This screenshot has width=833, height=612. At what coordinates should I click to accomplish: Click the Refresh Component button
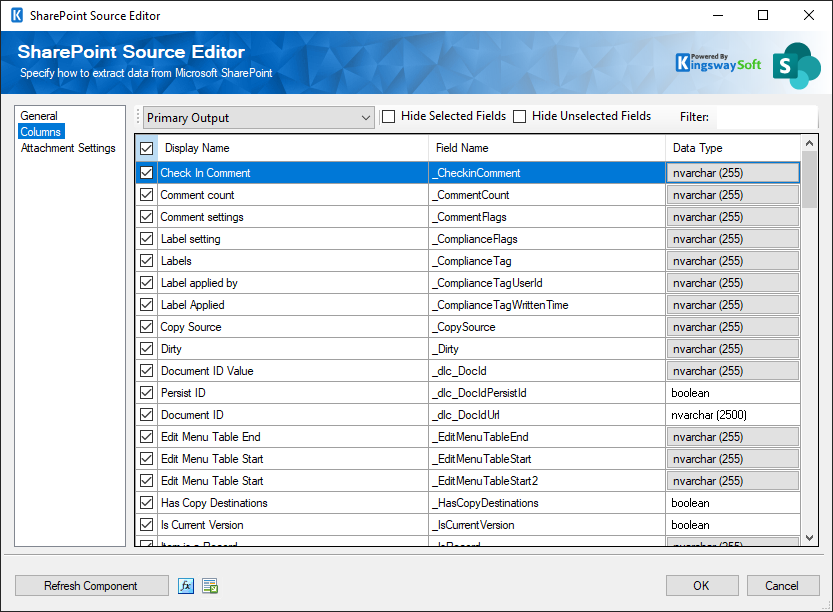point(91,585)
